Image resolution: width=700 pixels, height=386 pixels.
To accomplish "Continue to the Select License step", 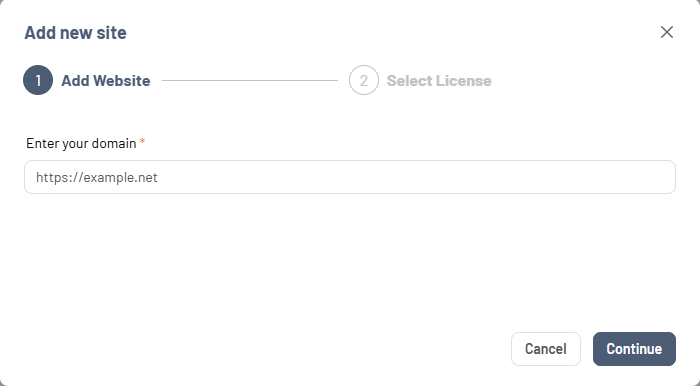I will [x=634, y=349].
